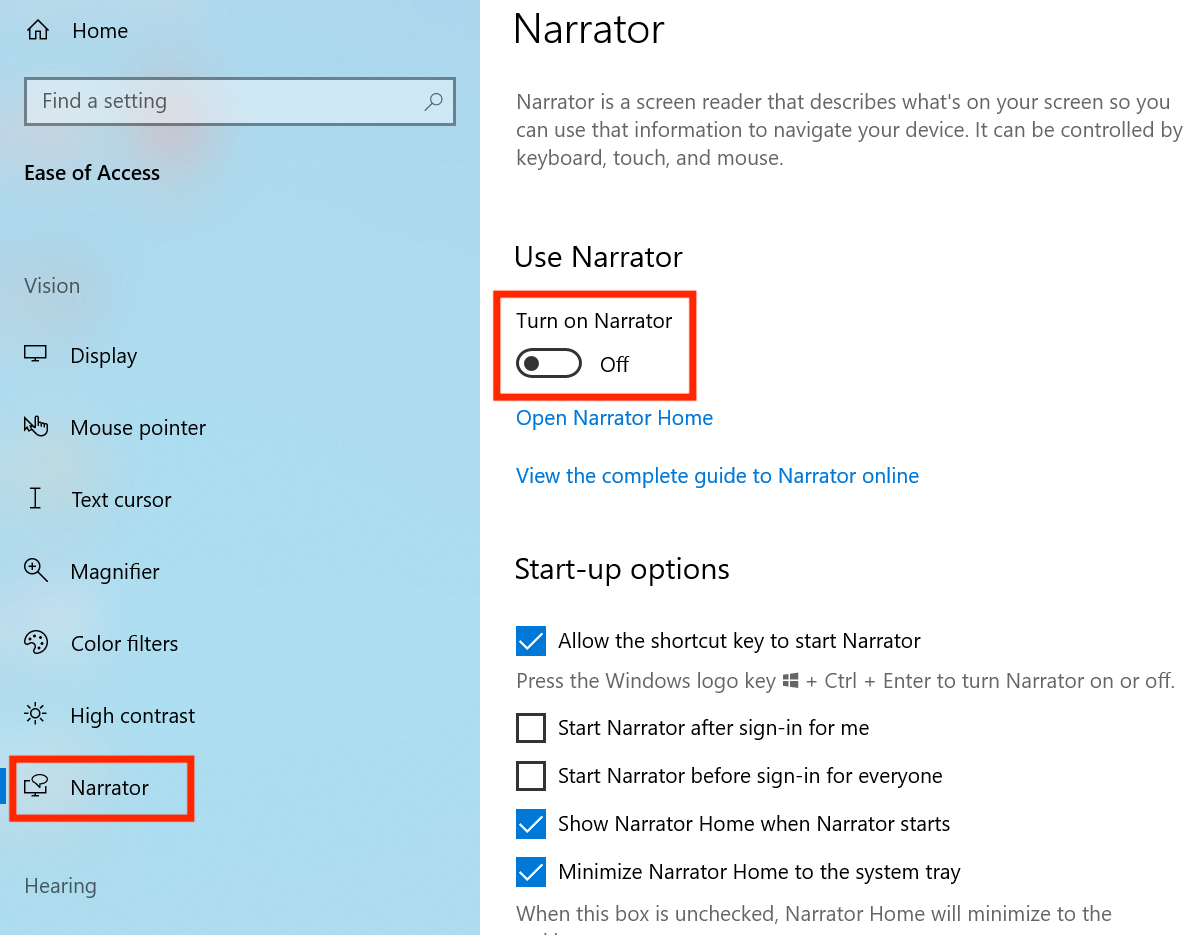Select Text cursor in the sidebar
This screenshot has height=935, width=1202.
[x=121, y=500]
